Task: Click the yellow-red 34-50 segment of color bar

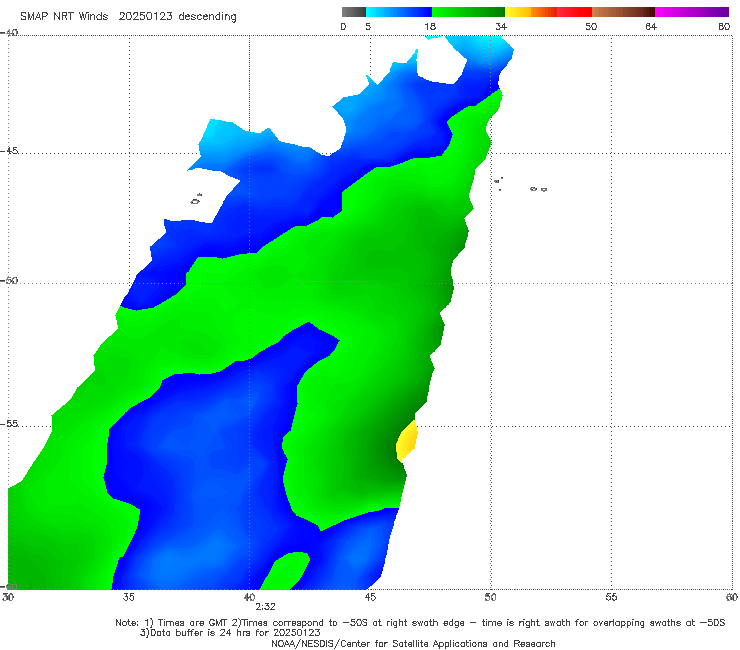Action: point(548,12)
